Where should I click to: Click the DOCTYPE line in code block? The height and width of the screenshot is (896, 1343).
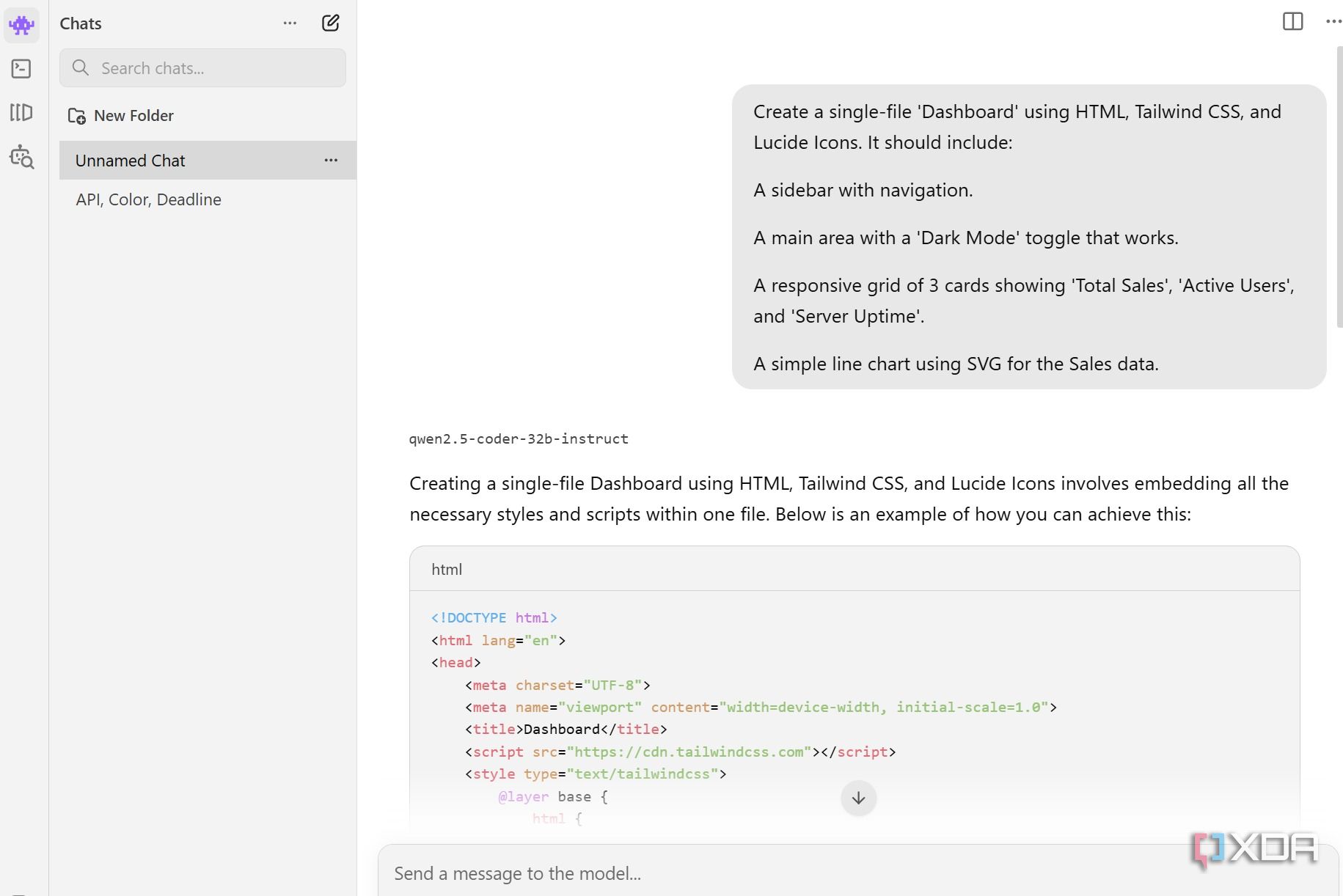click(494, 617)
